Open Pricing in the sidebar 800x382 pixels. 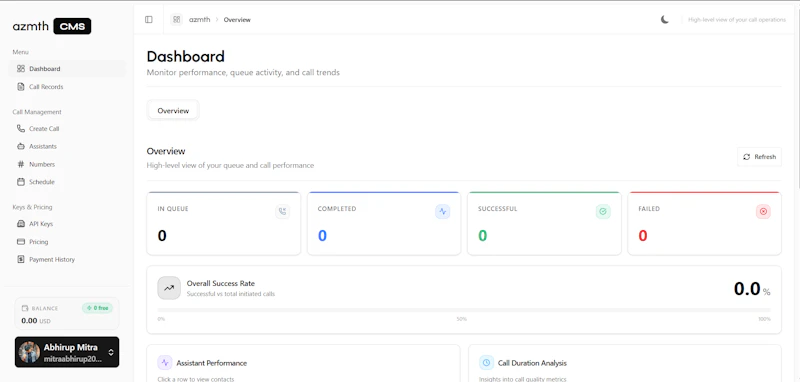pos(67,242)
